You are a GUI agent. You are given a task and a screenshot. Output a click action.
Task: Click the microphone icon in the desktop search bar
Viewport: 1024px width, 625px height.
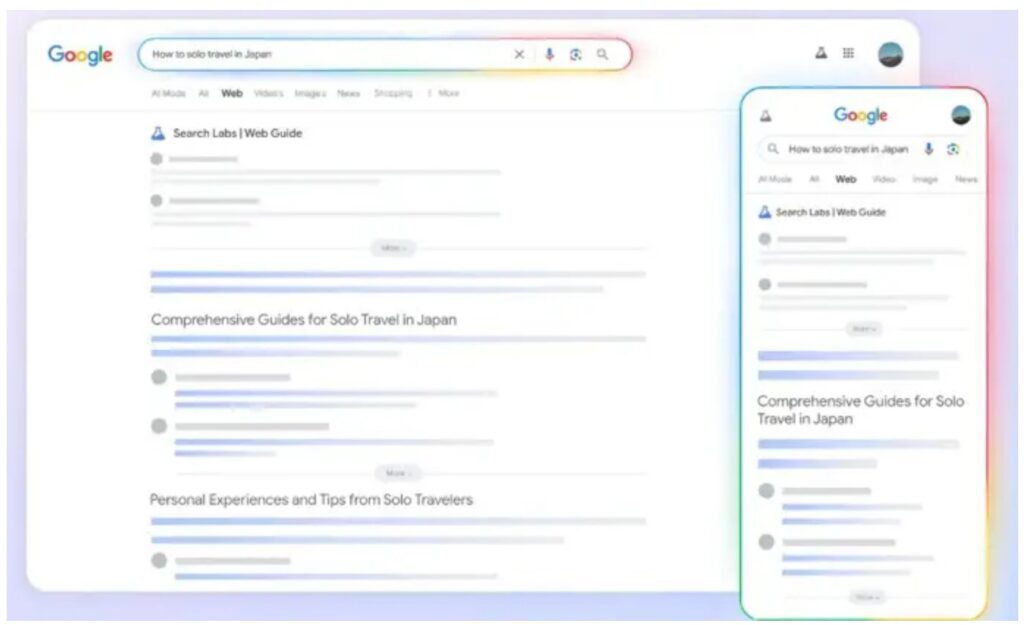(549, 55)
